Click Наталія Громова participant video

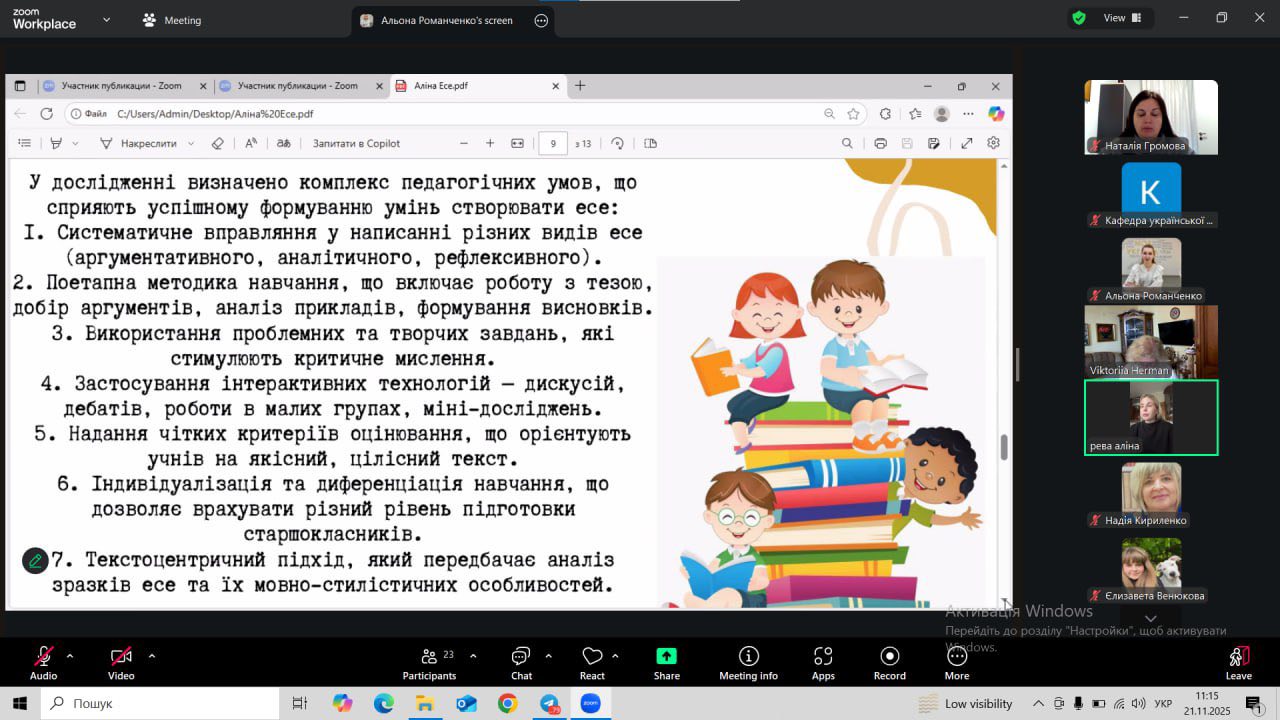point(1151,117)
